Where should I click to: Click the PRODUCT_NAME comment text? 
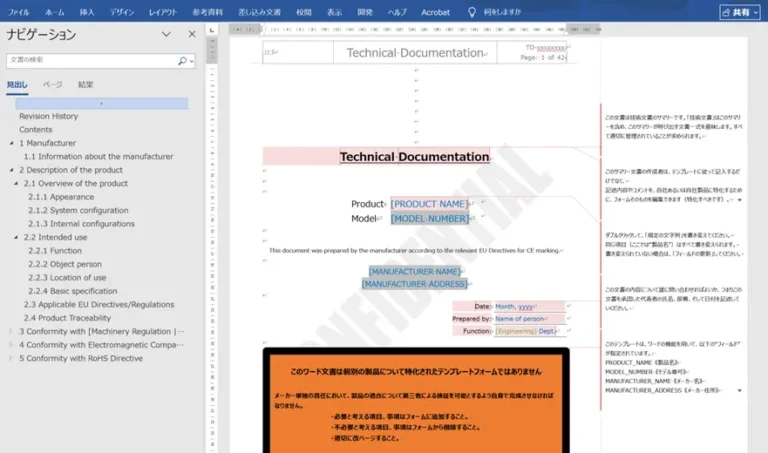(642, 362)
